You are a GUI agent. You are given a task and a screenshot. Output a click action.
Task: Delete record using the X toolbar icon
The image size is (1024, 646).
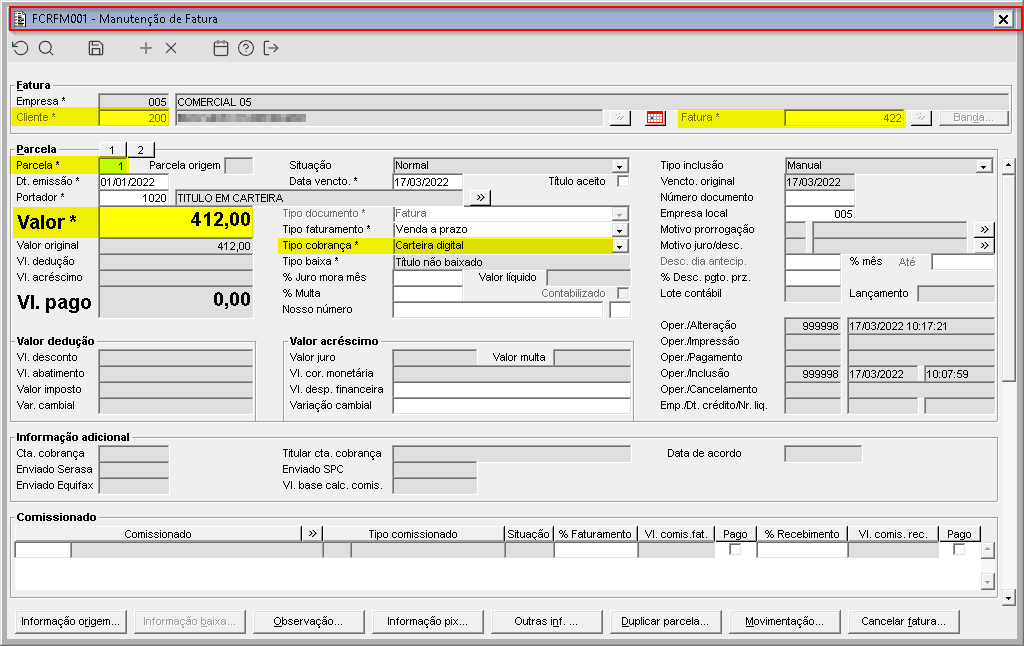pyautogui.click(x=171, y=48)
